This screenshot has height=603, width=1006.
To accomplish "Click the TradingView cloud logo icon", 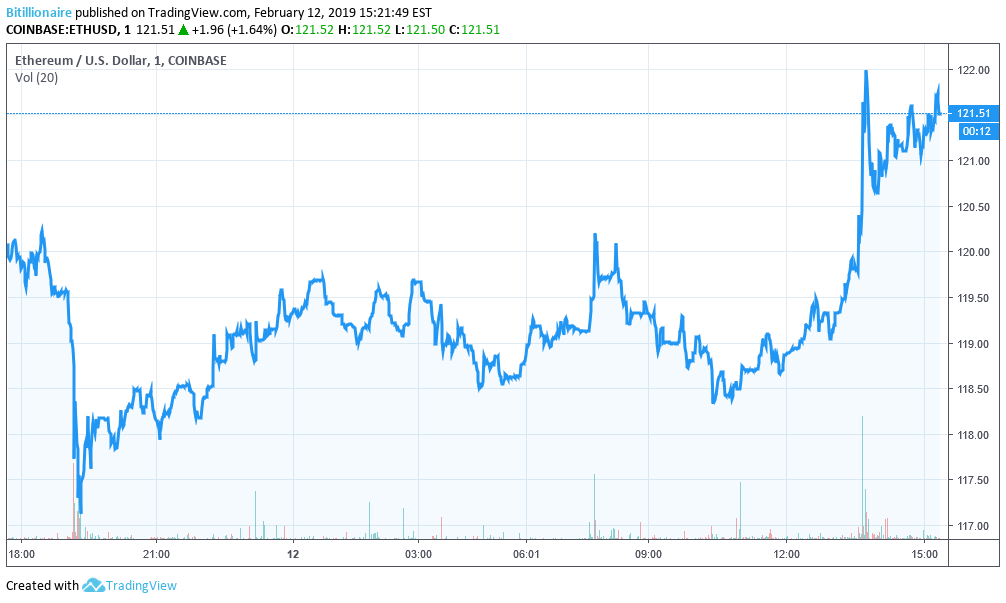I will [x=94, y=585].
